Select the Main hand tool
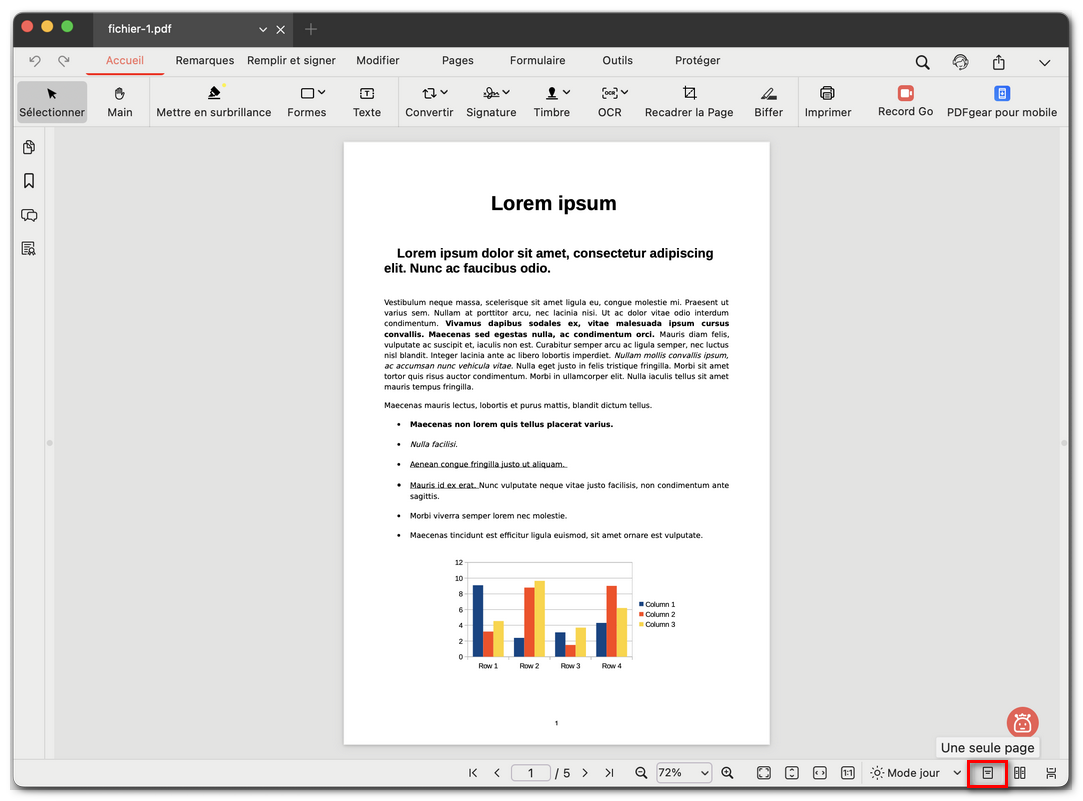 pyautogui.click(x=120, y=101)
